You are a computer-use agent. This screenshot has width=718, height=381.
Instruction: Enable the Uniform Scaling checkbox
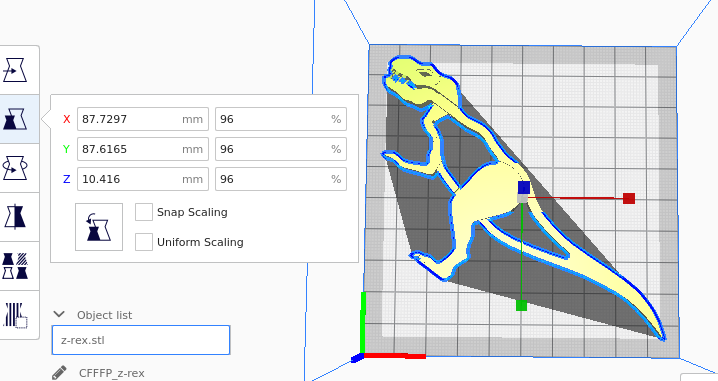tap(144, 242)
